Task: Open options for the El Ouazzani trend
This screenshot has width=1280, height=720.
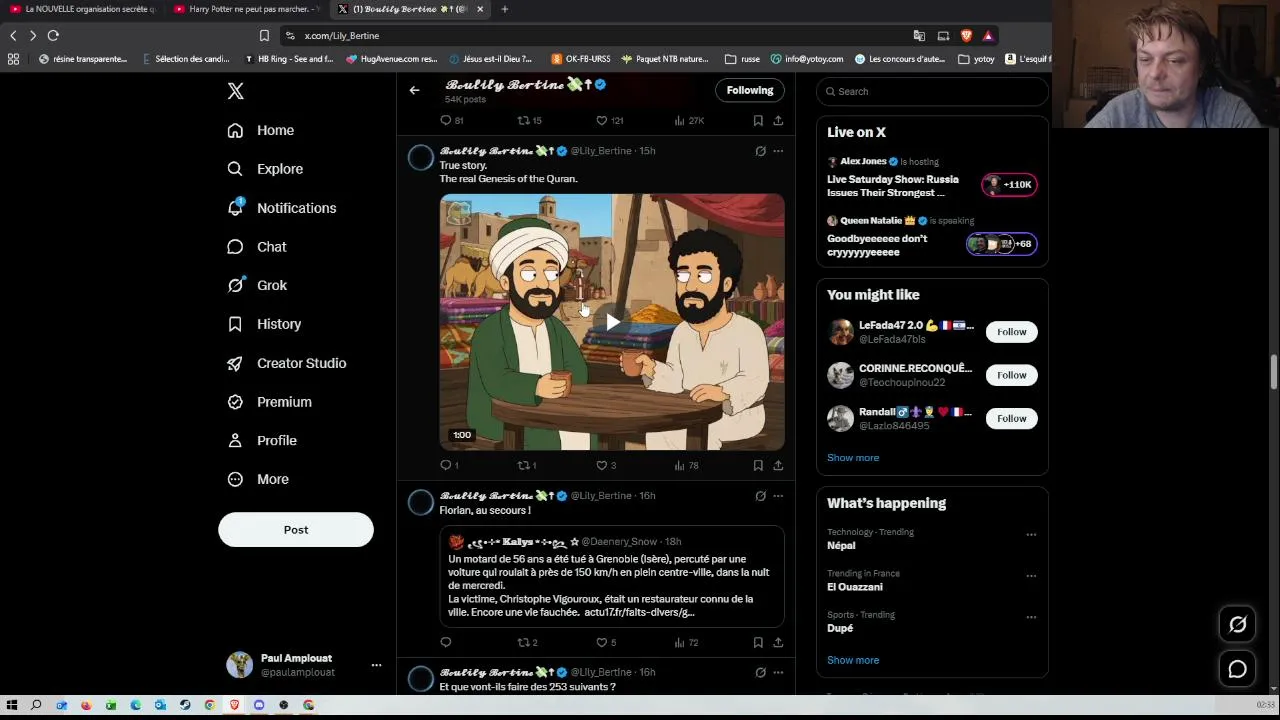Action: point(1031,576)
